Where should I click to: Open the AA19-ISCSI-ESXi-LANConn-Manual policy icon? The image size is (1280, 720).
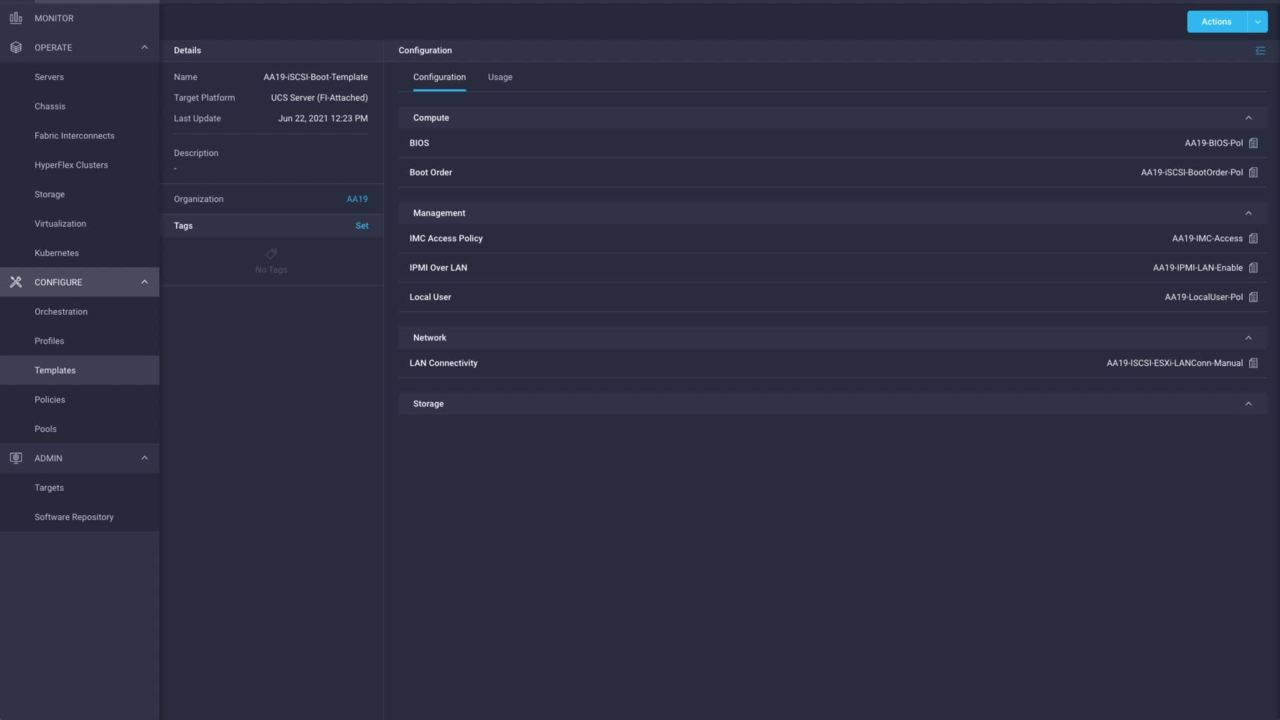[x=1253, y=363]
